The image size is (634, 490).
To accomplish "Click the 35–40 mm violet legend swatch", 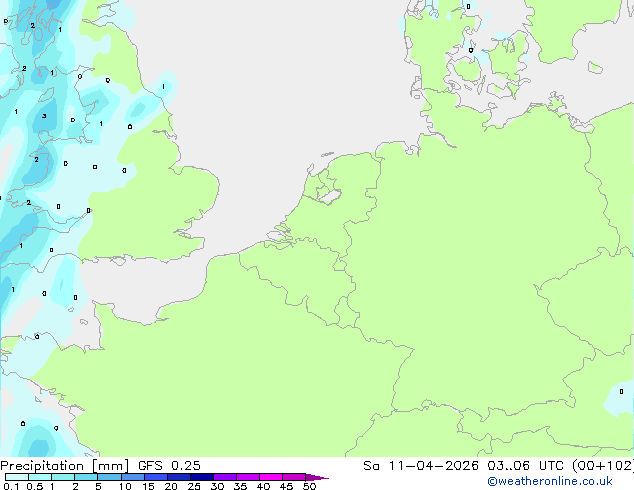I will click(247, 477).
